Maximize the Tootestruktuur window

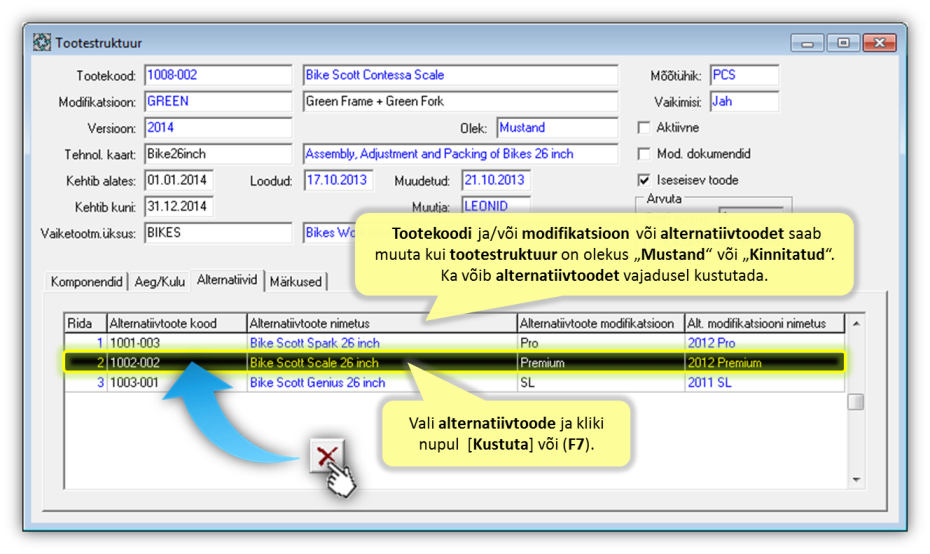(x=843, y=43)
